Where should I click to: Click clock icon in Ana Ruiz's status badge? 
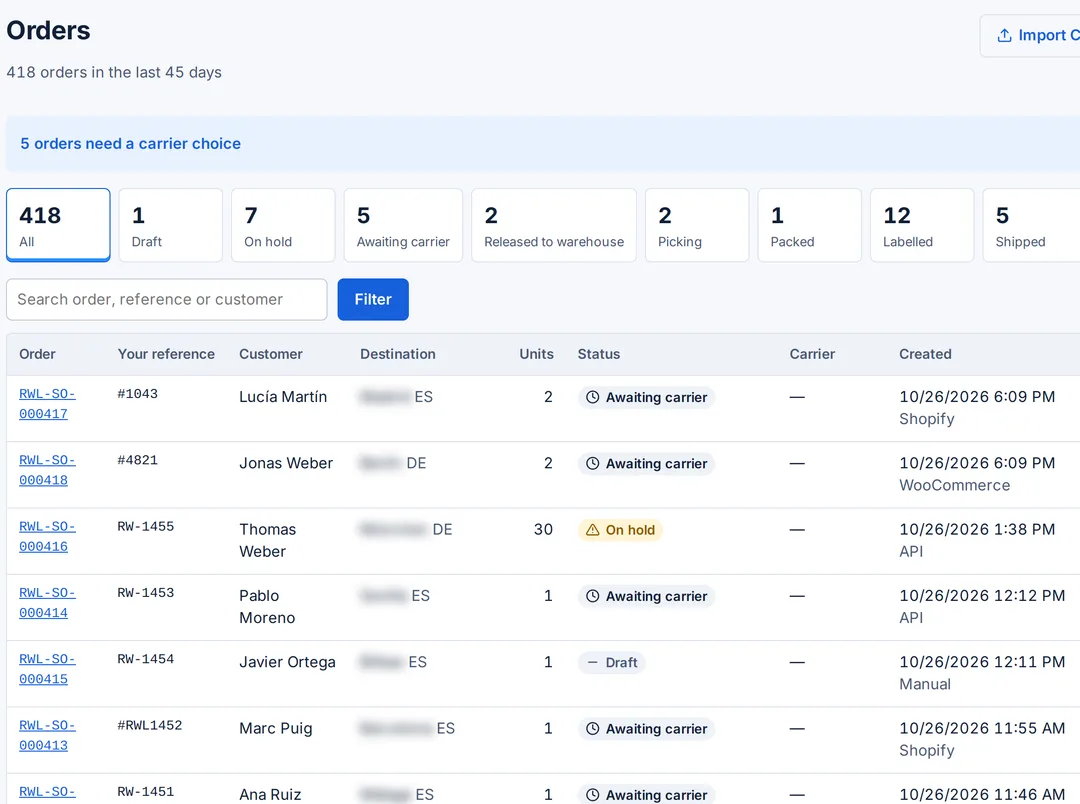pyautogui.click(x=592, y=795)
